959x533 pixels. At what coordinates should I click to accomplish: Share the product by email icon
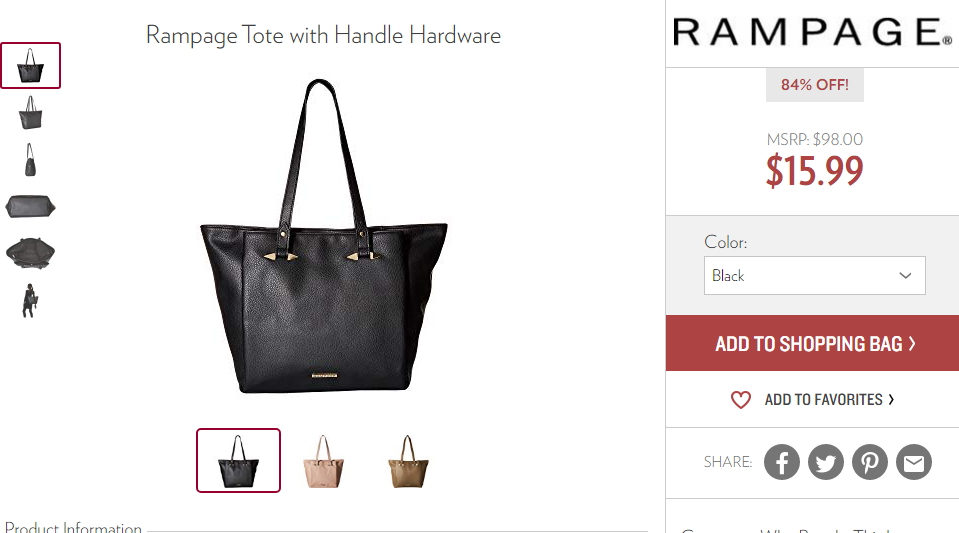coord(914,462)
